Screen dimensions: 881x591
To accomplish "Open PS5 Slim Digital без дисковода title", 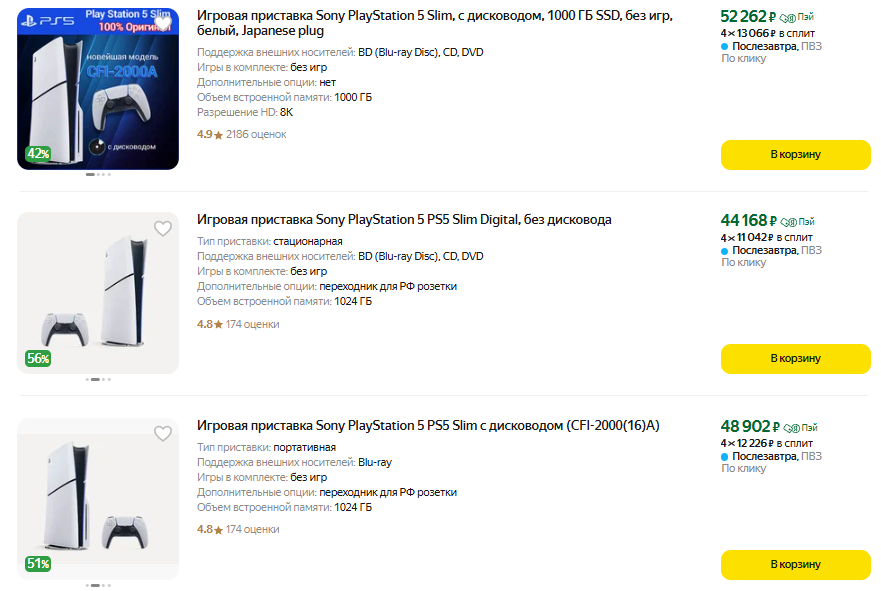I will pyautogui.click(x=404, y=220).
